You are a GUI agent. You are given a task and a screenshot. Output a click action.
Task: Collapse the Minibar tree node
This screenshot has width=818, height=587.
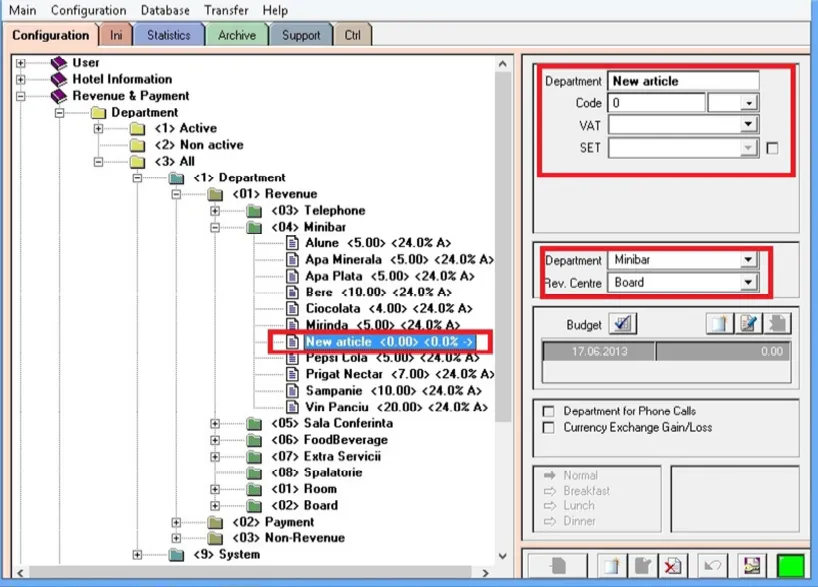[x=215, y=227]
